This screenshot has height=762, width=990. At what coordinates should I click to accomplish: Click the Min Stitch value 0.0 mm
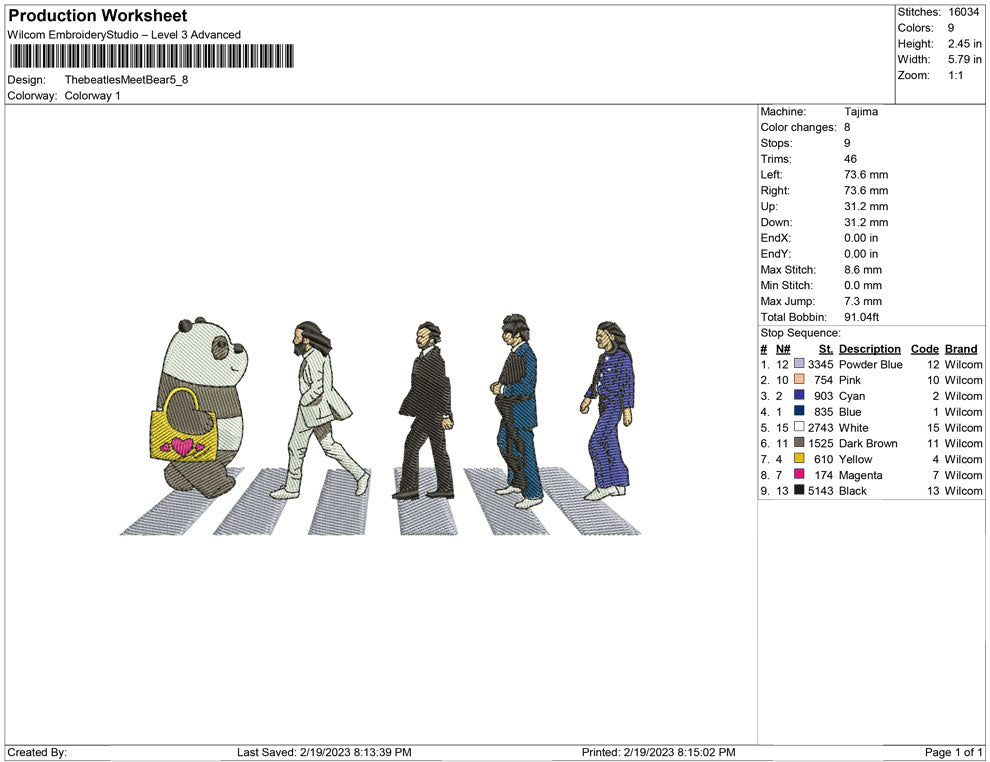point(863,285)
